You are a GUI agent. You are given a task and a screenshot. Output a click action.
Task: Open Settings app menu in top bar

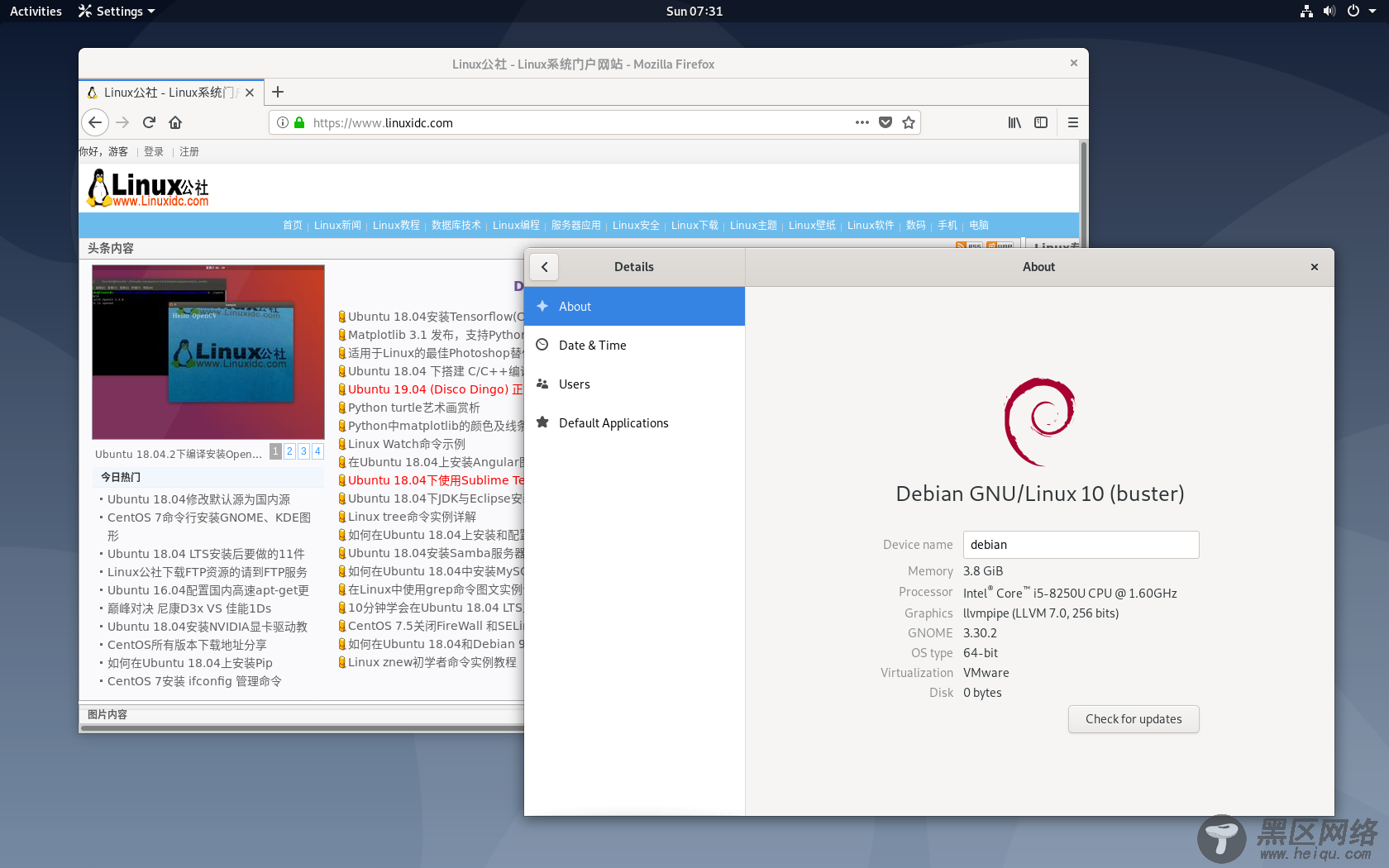coord(117,12)
